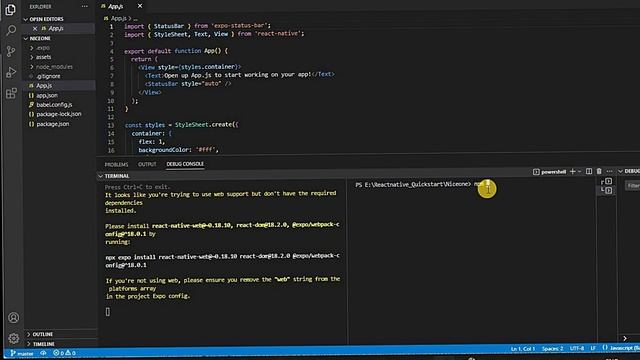The image size is (640, 360).
Task: Collapse the OPEN EDITORS section
Action: pyautogui.click(x=44, y=19)
